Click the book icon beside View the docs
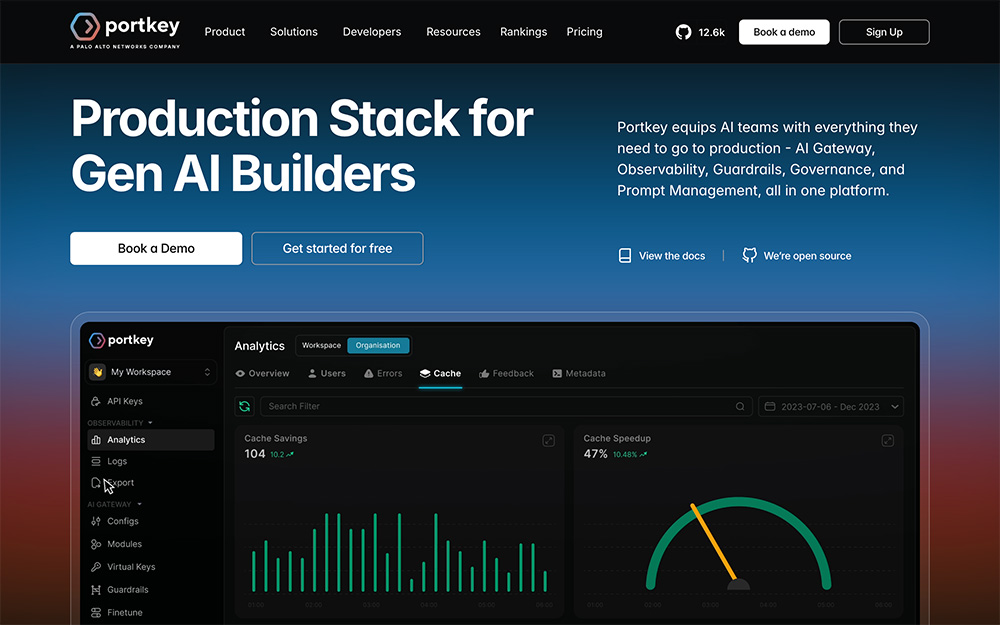This screenshot has width=1000, height=625. click(625, 256)
